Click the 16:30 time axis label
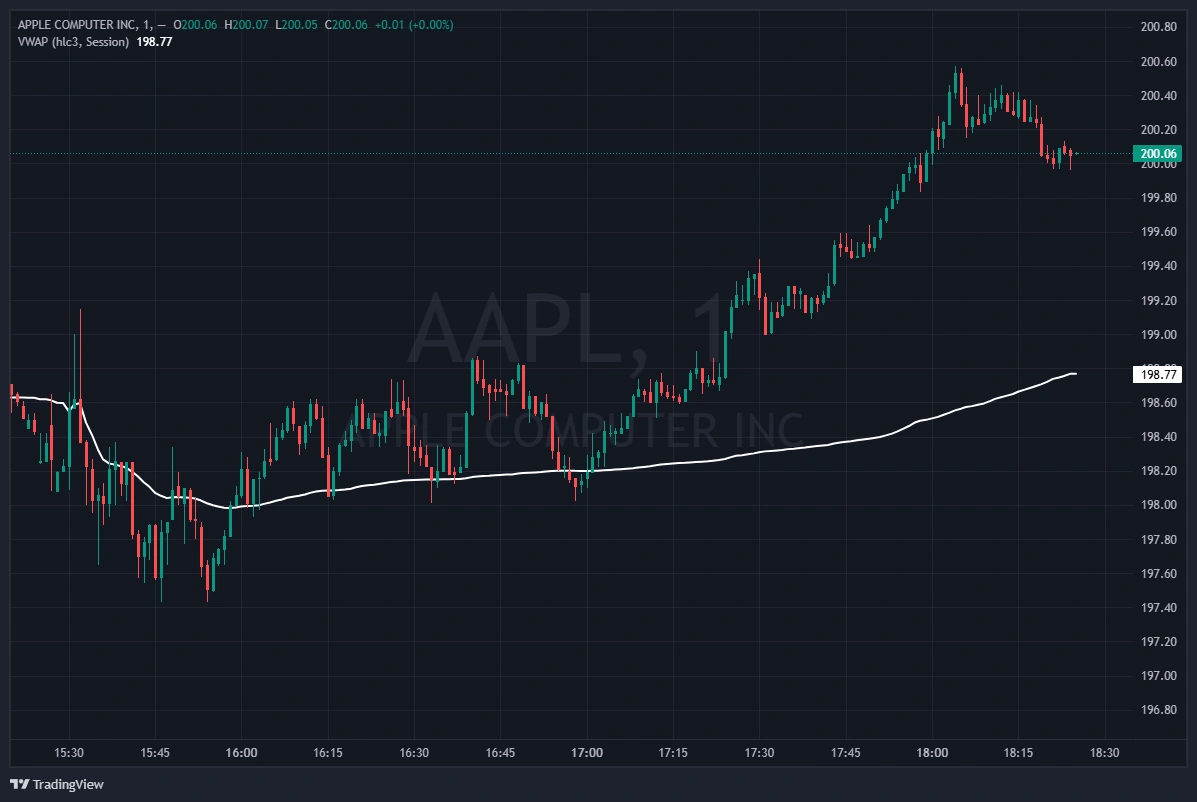This screenshot has width=1197, height=802. pyautogui.click(x=414, y=753)
